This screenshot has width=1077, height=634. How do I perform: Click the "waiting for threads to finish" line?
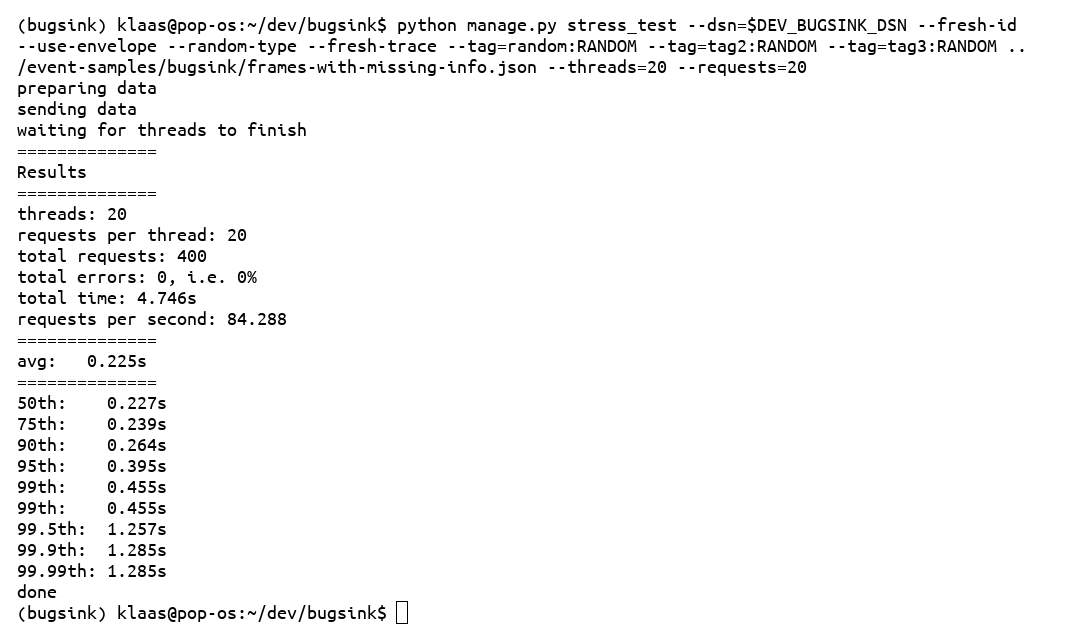click(162, 130)
